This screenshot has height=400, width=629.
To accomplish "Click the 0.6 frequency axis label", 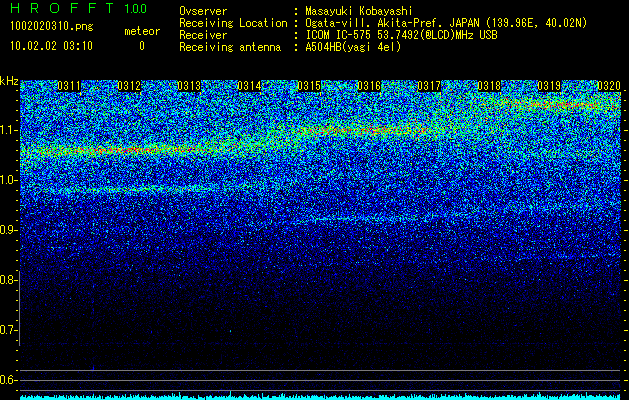I will coord(7,380).
